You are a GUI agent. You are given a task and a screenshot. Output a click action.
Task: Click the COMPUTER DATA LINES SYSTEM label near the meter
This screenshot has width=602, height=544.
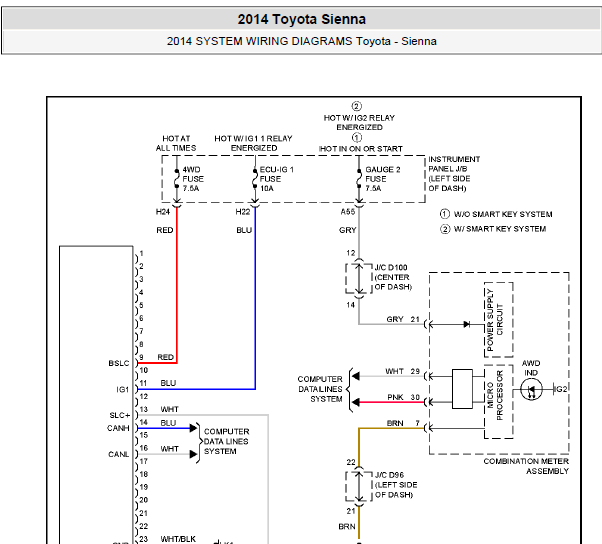tap(320, 389)
